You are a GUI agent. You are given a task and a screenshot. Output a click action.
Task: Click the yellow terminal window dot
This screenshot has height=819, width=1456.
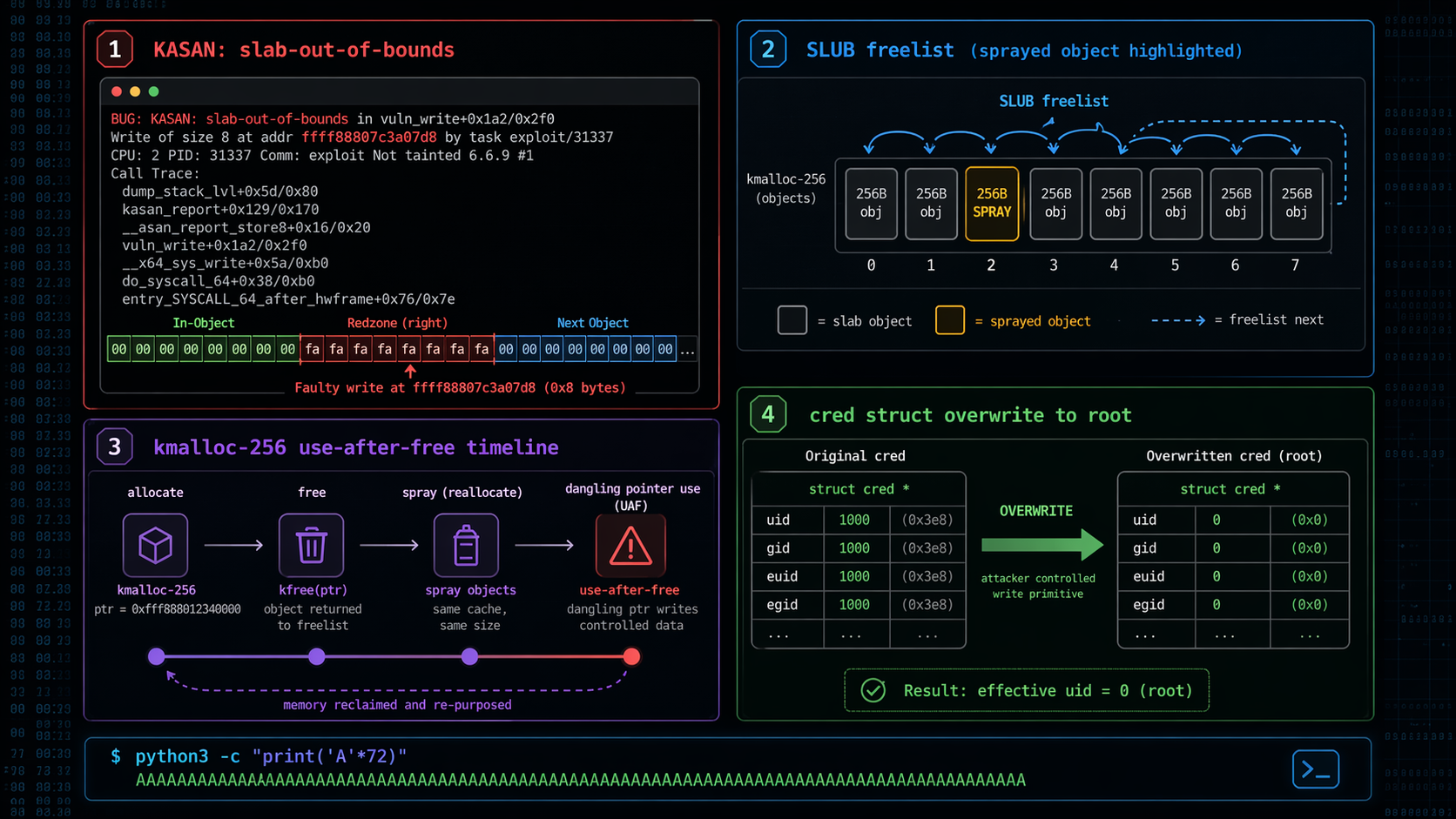[135, 91]
